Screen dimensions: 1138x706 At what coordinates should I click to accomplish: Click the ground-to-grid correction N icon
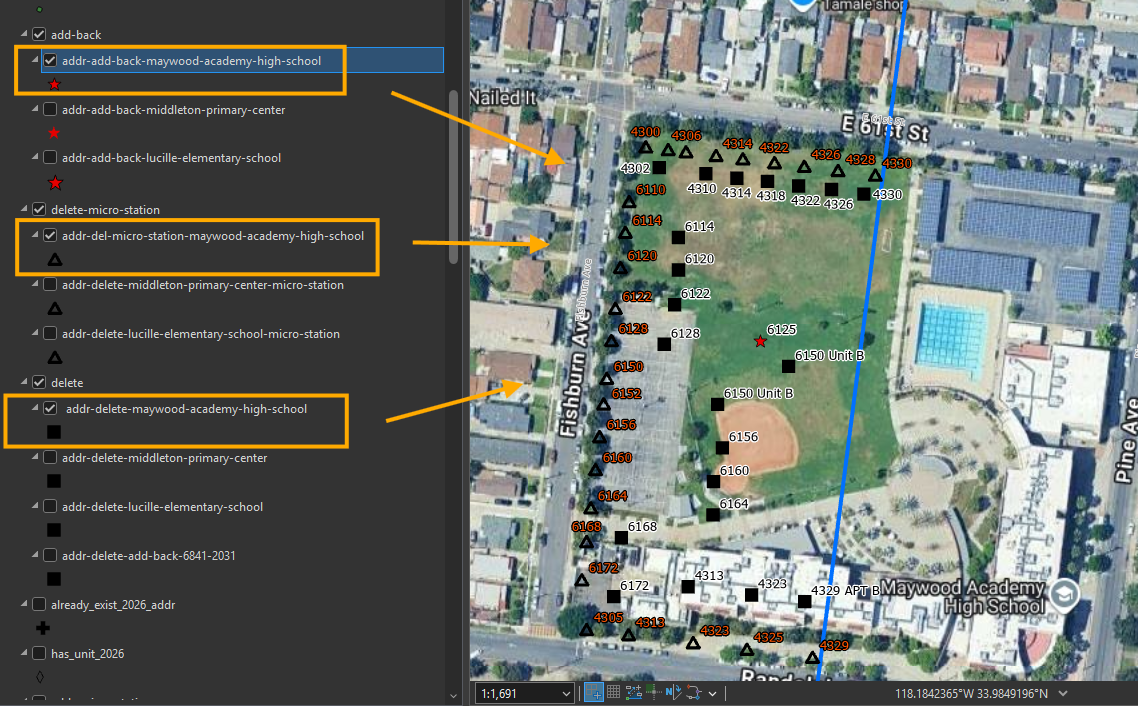tap(673, 693)
